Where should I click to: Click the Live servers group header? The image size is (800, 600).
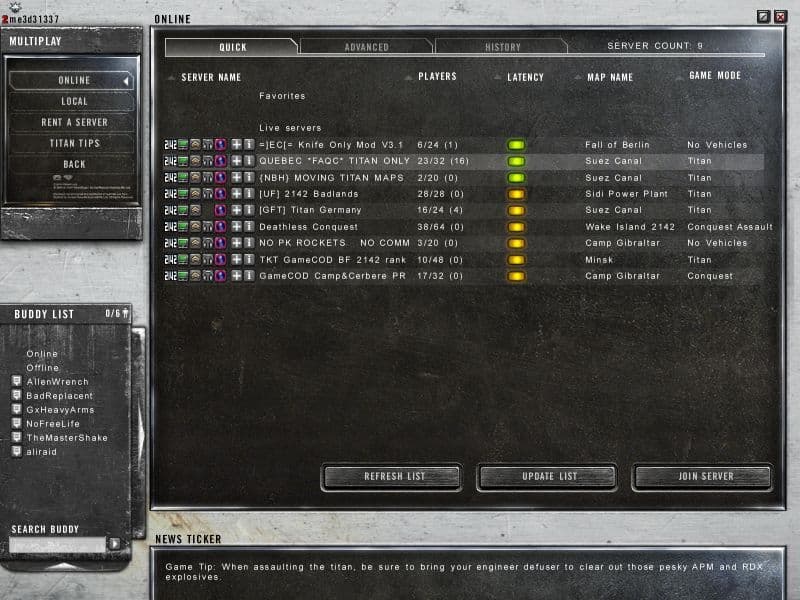point(290,128)
